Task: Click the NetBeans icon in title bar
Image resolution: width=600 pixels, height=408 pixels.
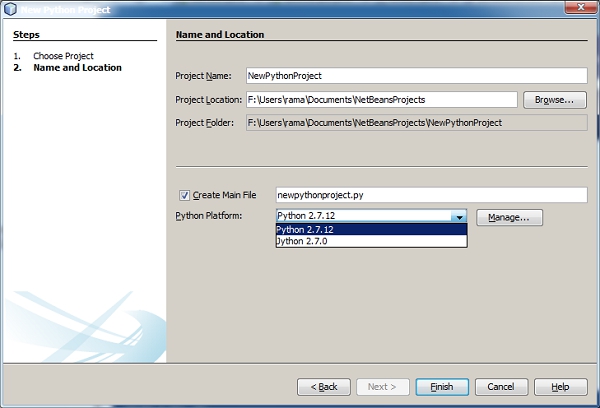Action: [x=10, y=8]
